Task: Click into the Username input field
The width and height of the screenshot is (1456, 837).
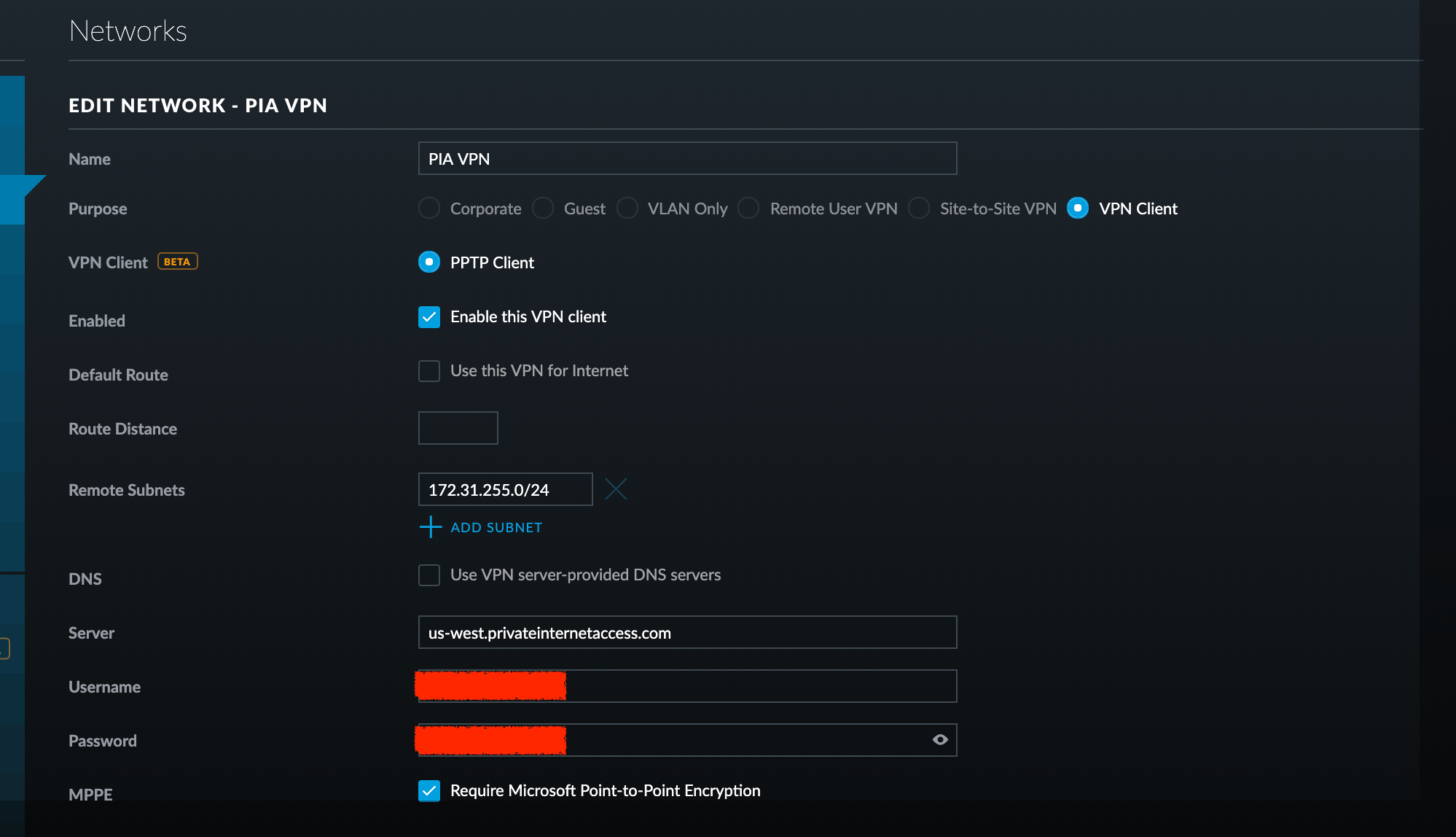Action: [x=687, y=686]
